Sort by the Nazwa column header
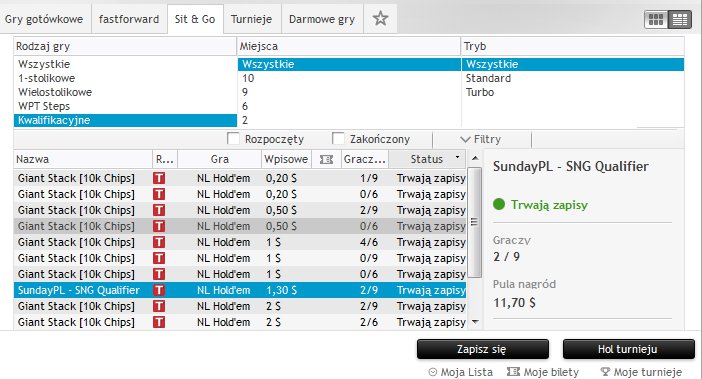The image size is (702, 379). pyautogui.click(x=83, y=159)
